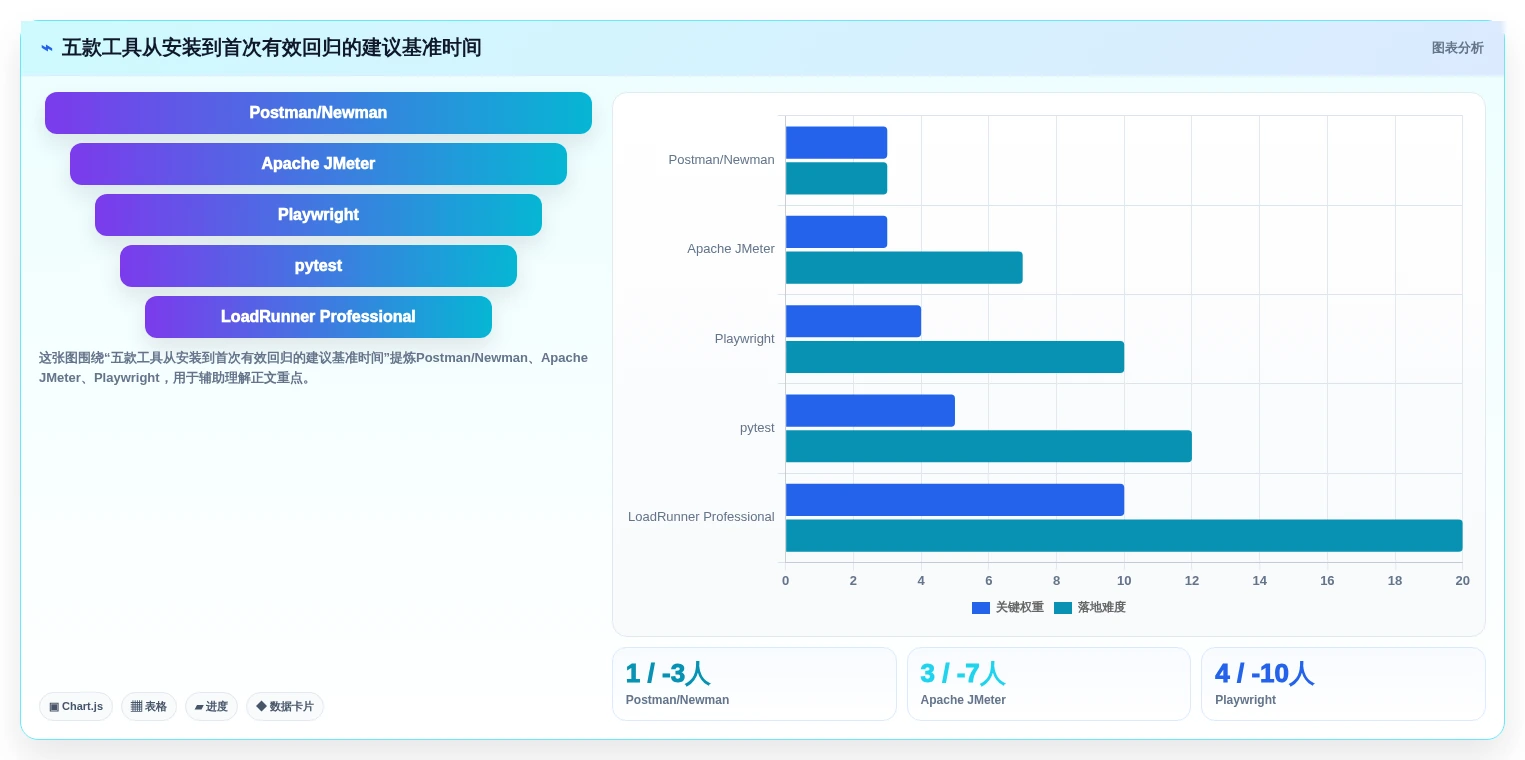1525x760 pixels.
Task: Click Playwright teal 落地难度 bar
Action: click(x=955, y=357)
